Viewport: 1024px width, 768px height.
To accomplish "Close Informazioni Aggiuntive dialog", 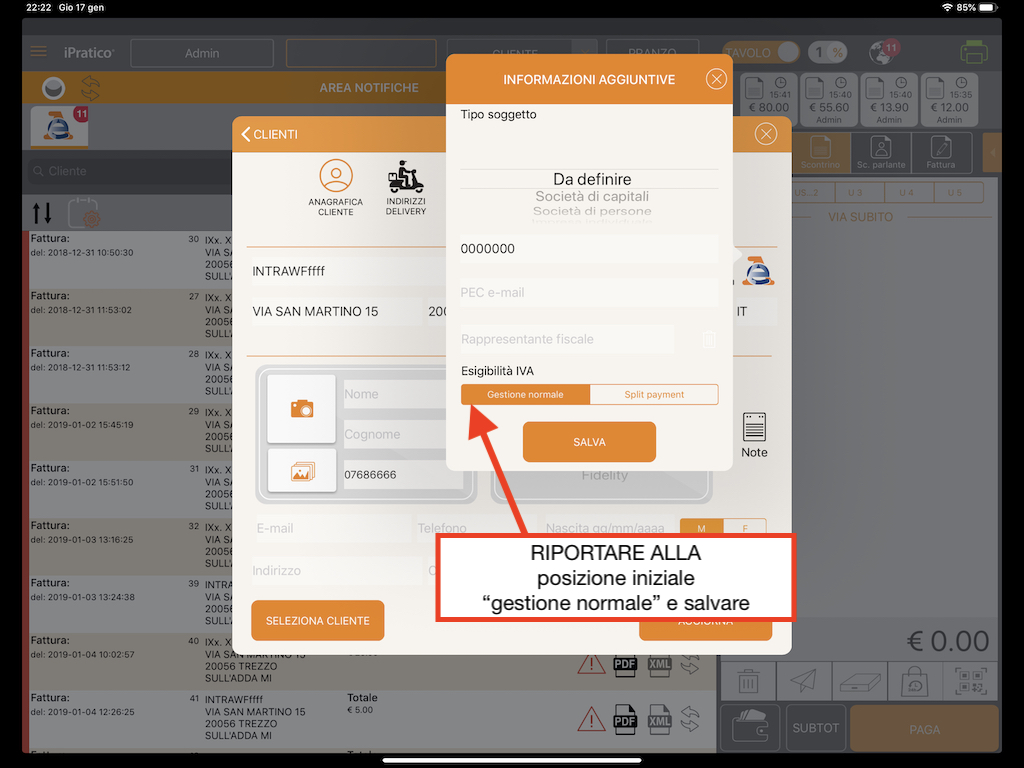I will coord(716,79).
